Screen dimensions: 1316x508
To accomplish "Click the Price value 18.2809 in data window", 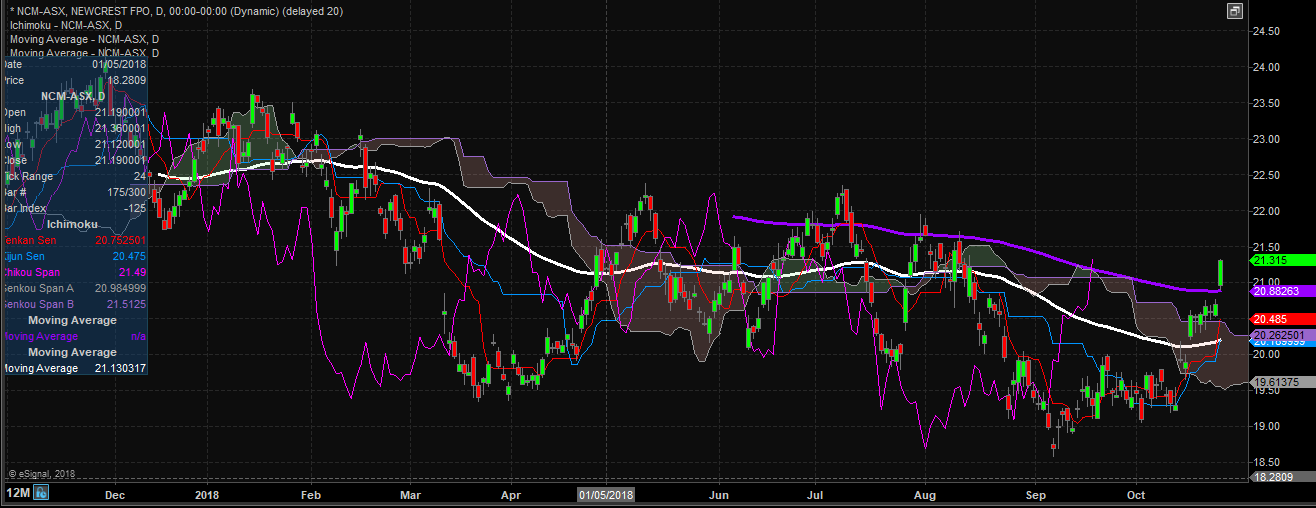I will [x=127, y=80].
